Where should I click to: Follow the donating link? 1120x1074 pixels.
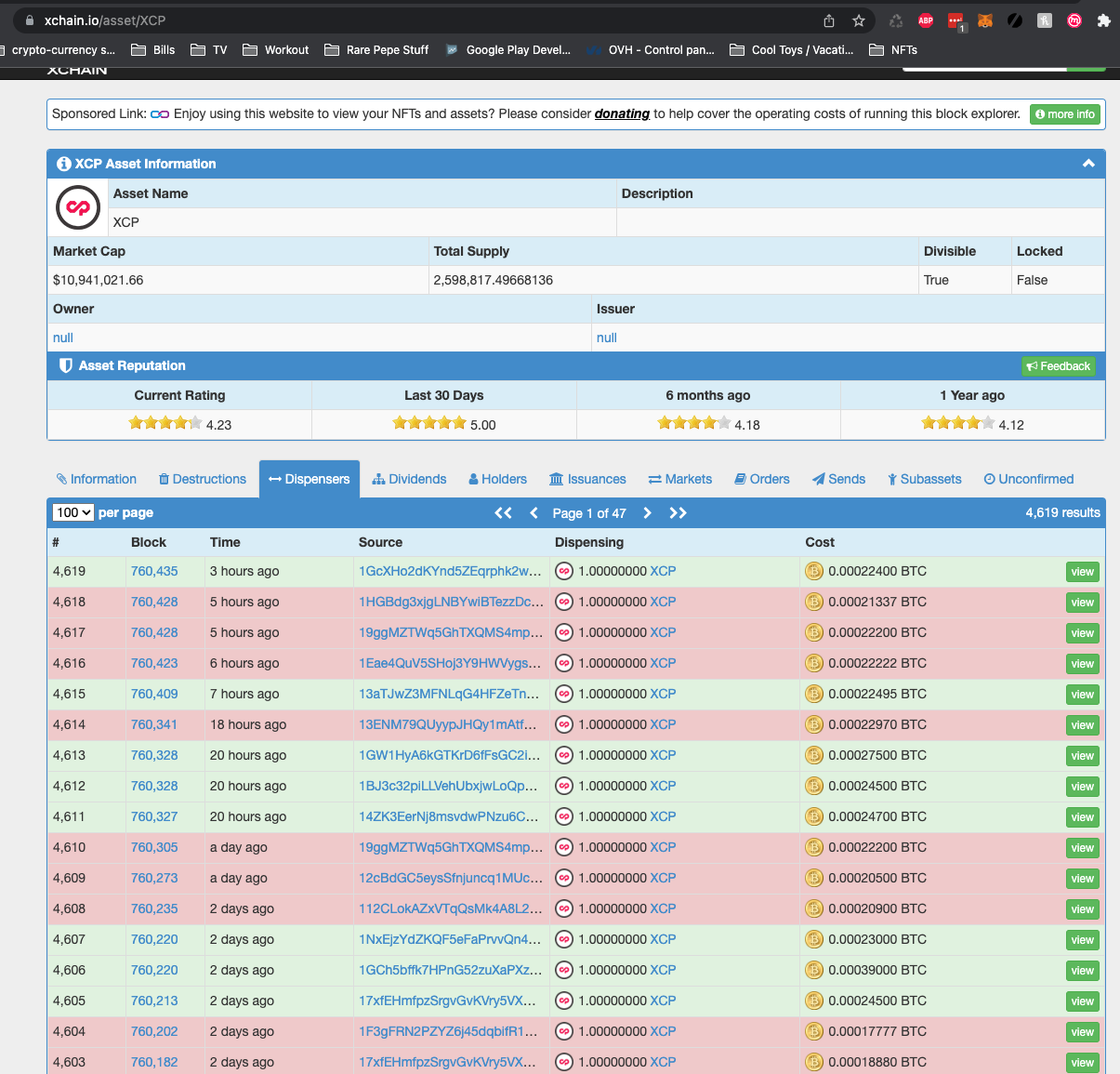point(622,113)
